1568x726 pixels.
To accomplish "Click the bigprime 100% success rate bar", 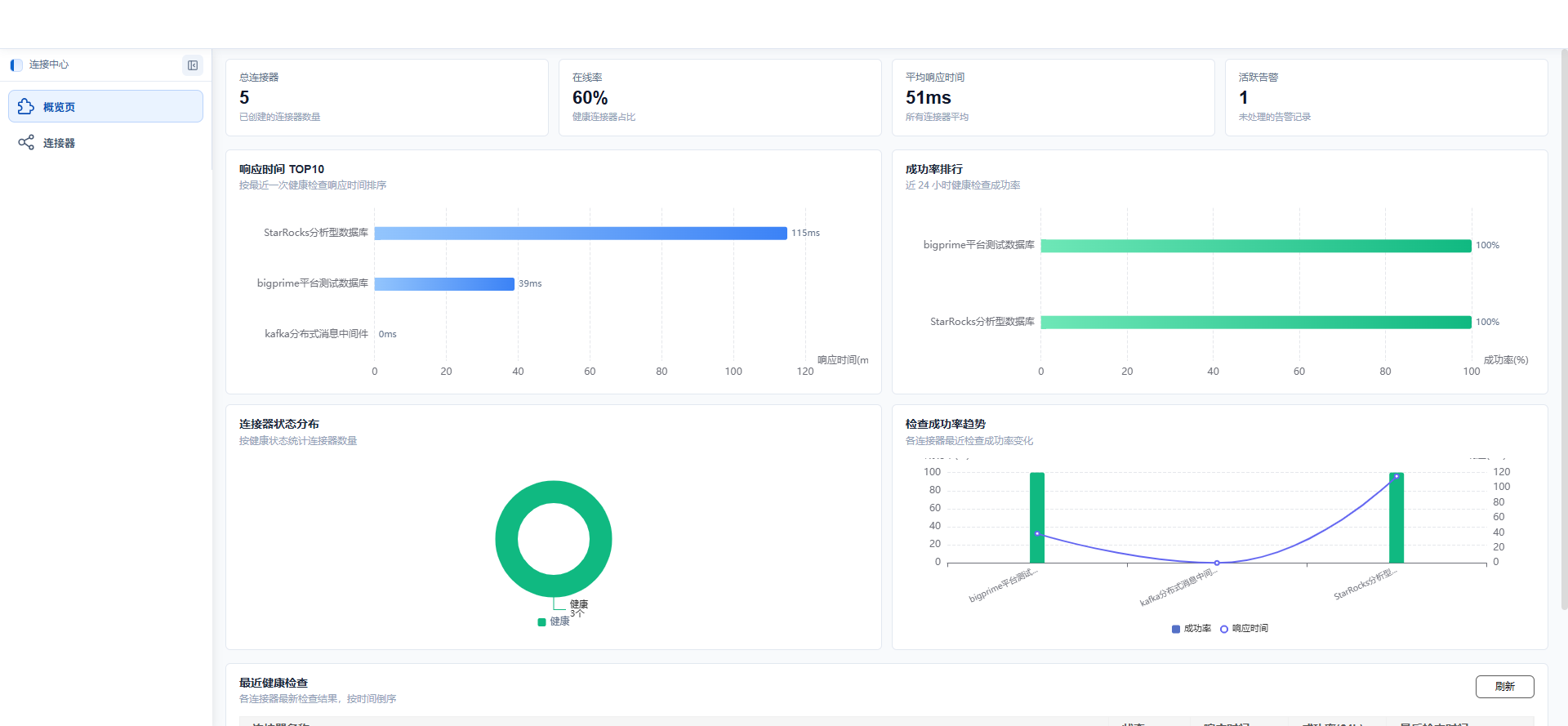I will [1256, 246].
